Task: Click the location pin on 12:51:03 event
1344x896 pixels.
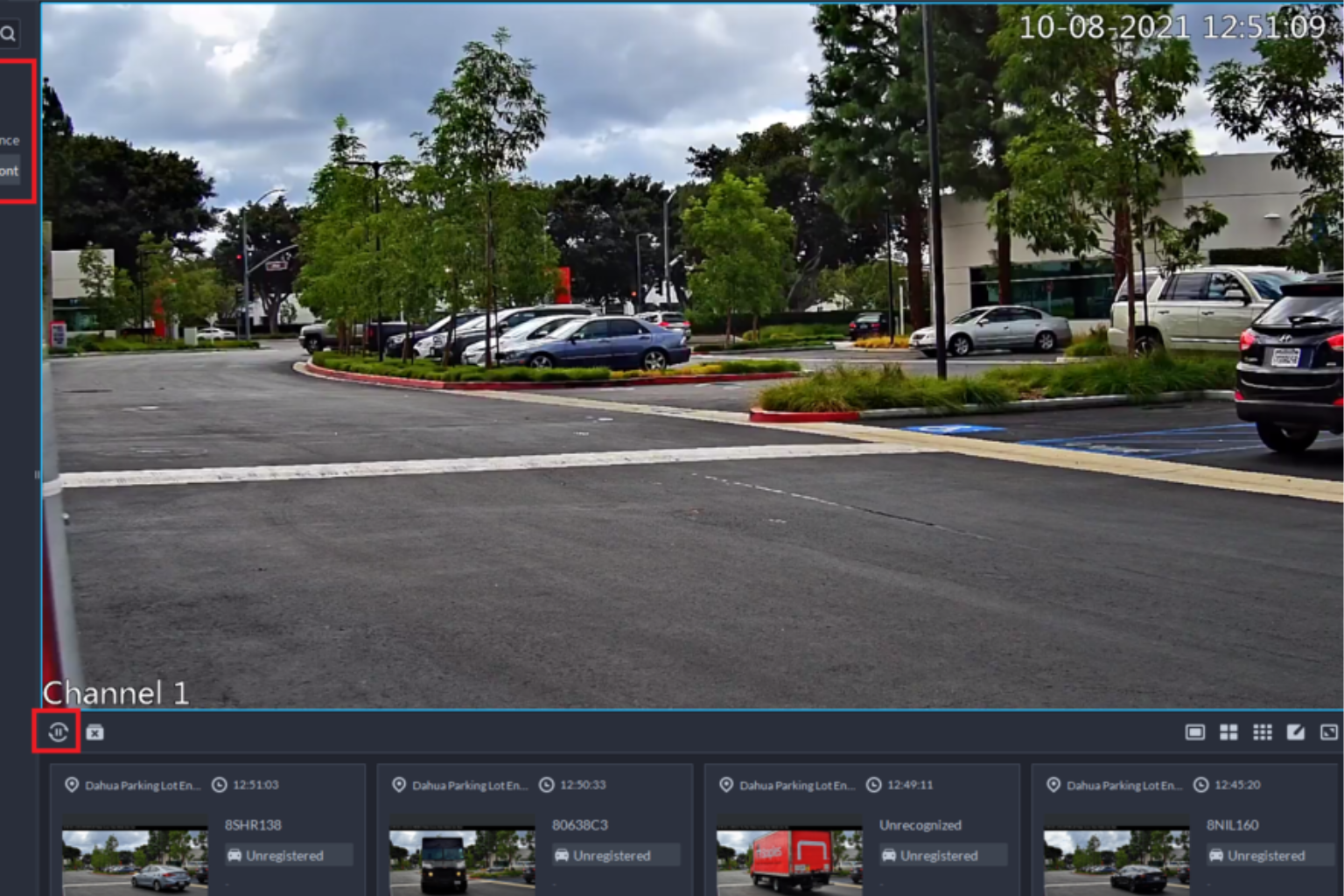Action: 72,785
